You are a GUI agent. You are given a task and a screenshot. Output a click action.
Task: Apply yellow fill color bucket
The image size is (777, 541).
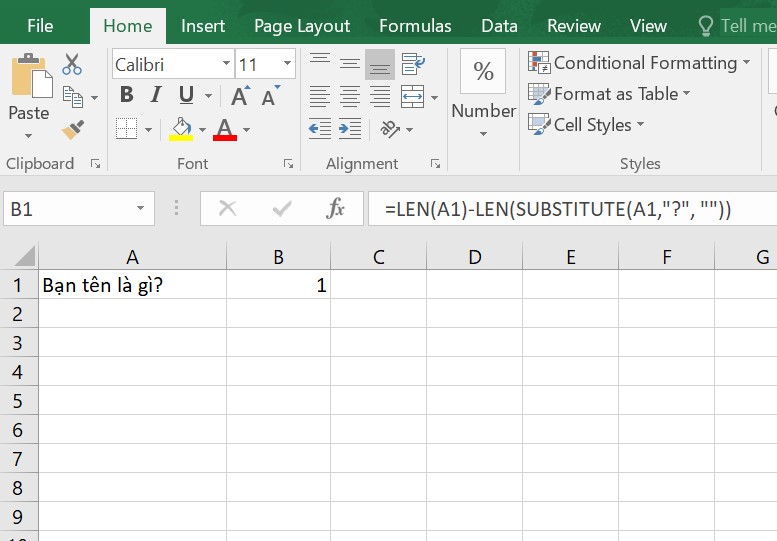pos(181,129)
